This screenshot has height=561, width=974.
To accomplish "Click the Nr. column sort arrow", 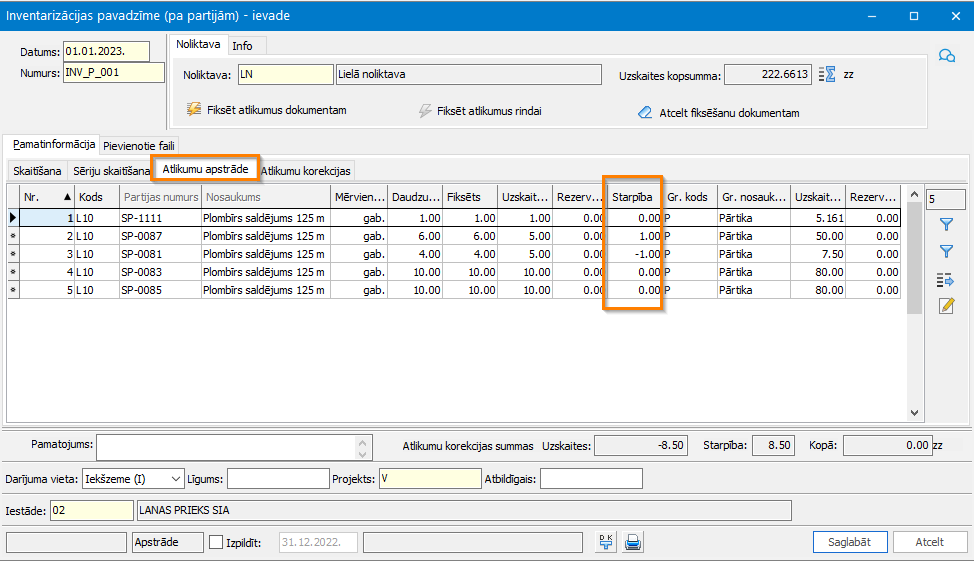I will [x=67, y=197].
